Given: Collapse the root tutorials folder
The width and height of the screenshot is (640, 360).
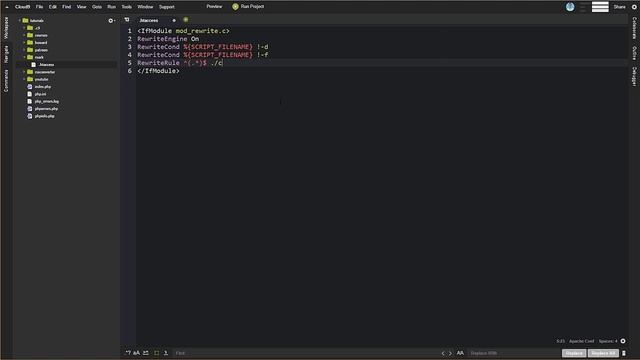Looking at the screenshot, I should [x=20, y=20].
